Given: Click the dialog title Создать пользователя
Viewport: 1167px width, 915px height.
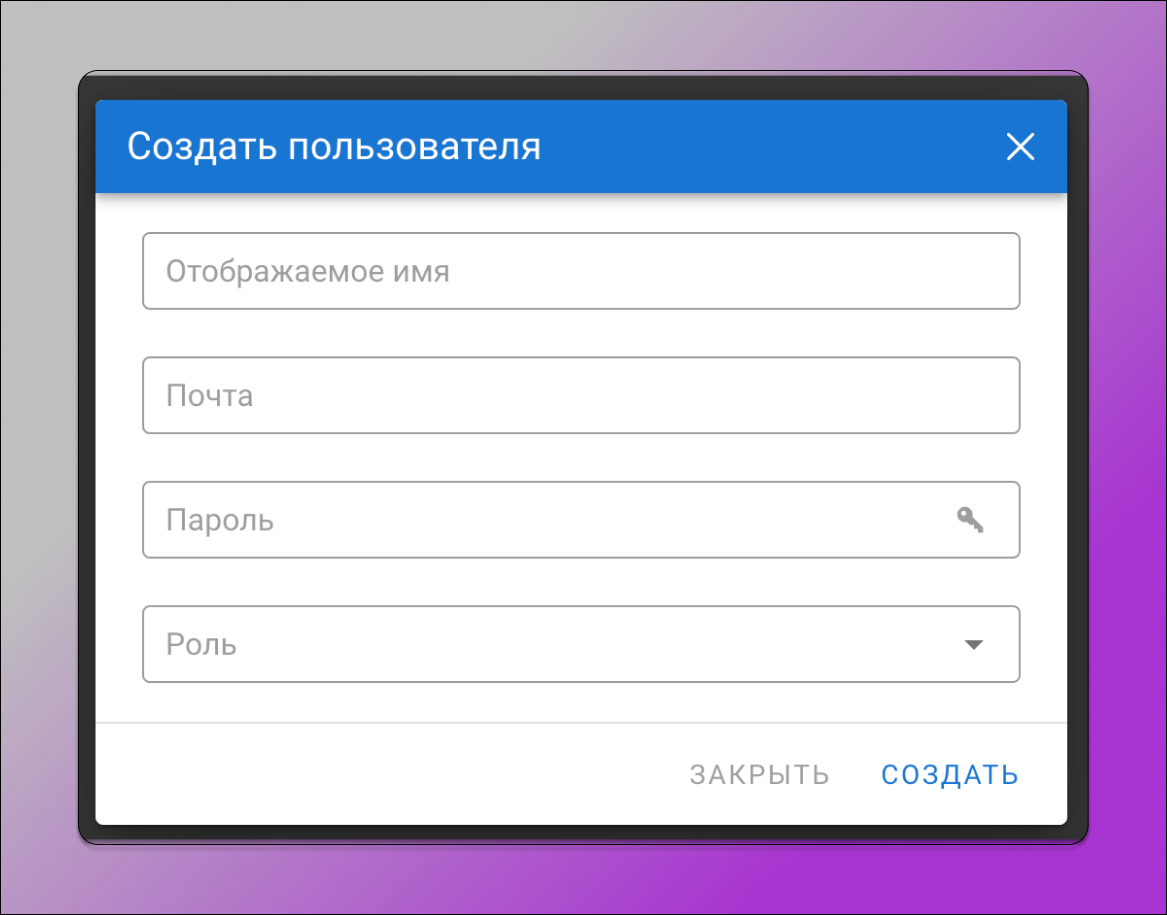Looking at the screenshot, I should 333,146.
